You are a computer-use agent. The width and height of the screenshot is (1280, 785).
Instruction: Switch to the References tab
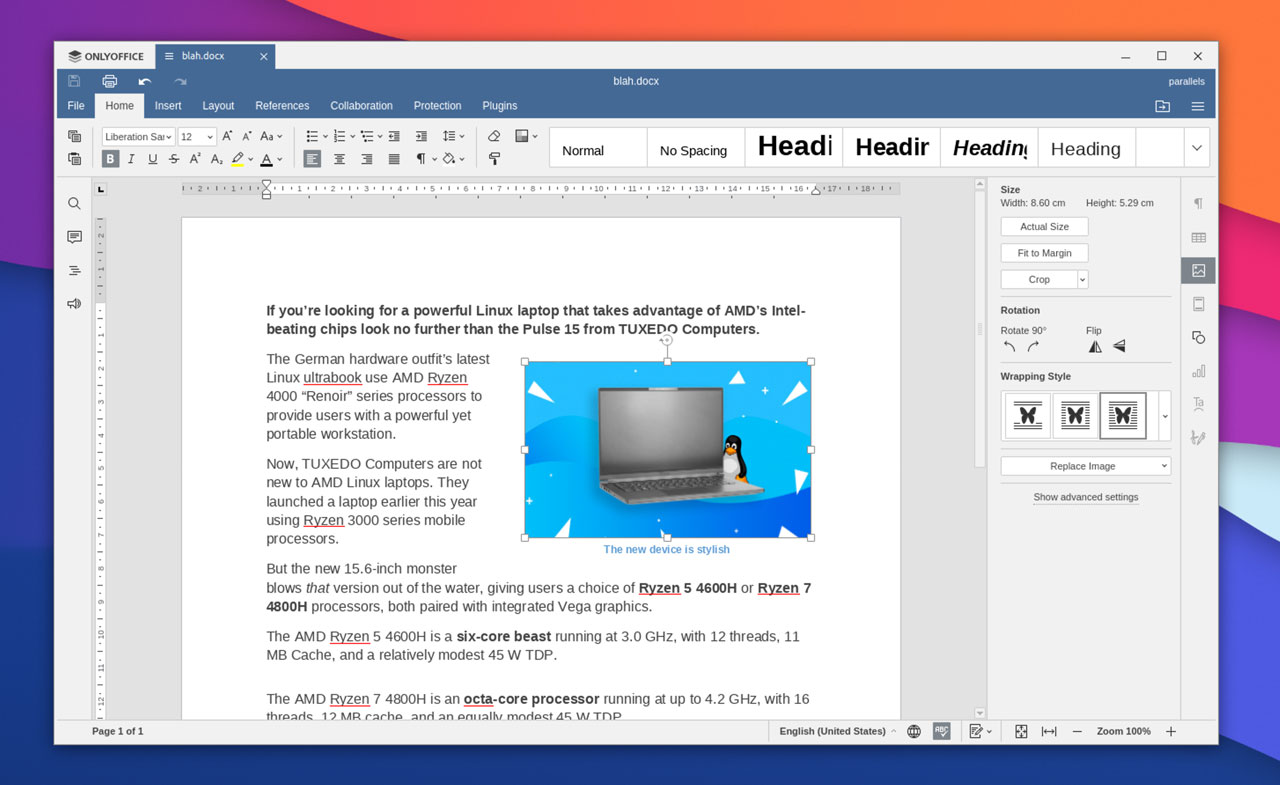coord(282,106)
